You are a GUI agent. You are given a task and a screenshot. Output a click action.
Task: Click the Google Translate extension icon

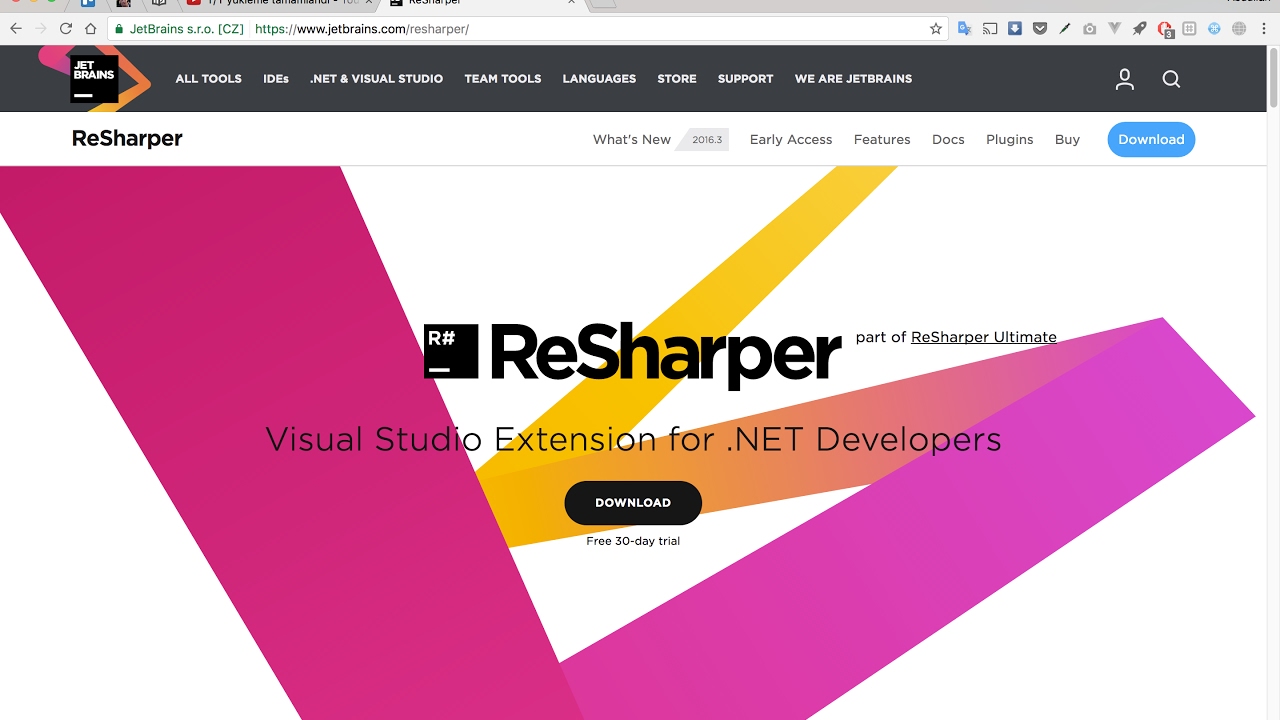coord(965,29)
